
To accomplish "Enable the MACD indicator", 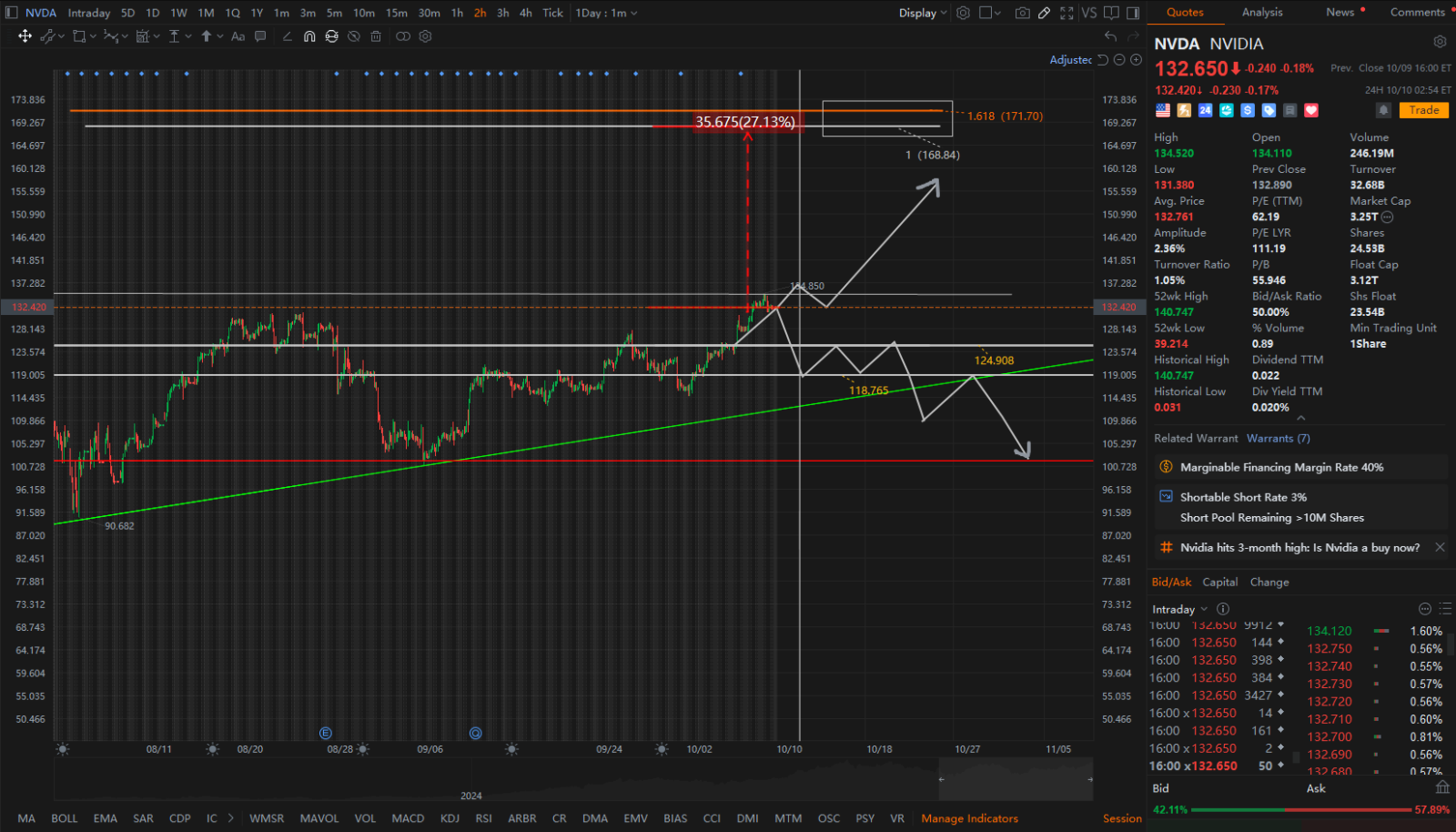I will [x=408, y=818].
